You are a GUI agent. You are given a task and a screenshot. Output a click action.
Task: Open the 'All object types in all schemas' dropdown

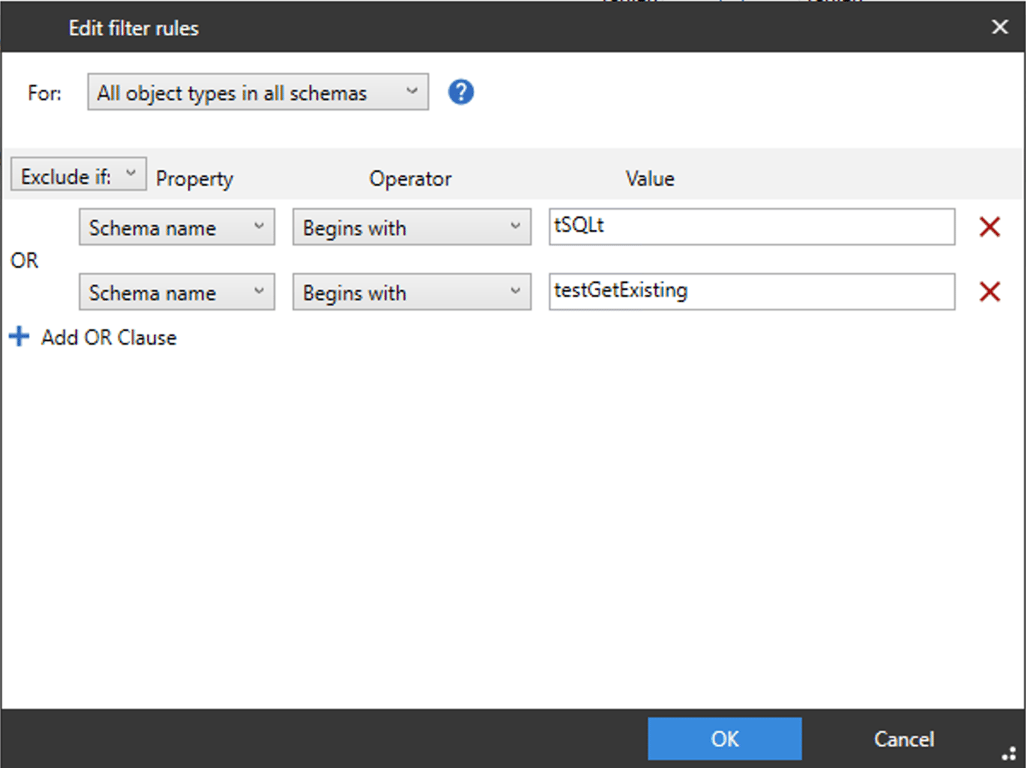click(x=258, y=93)
